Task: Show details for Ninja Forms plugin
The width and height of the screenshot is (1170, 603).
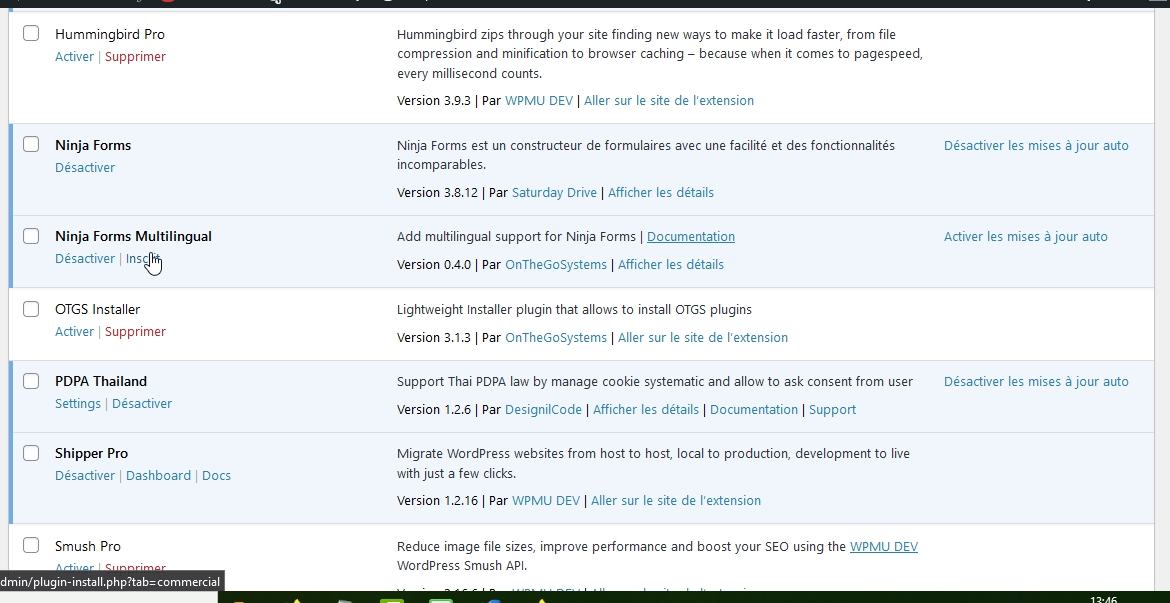Action: click(661, 193)
